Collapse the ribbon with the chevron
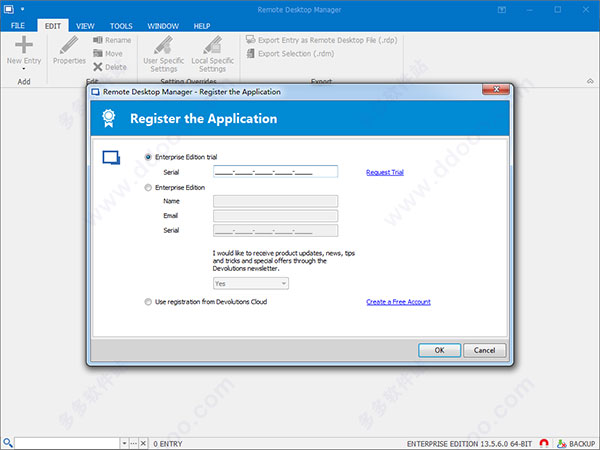Screen dimensions: 600x450 point(590,81)
